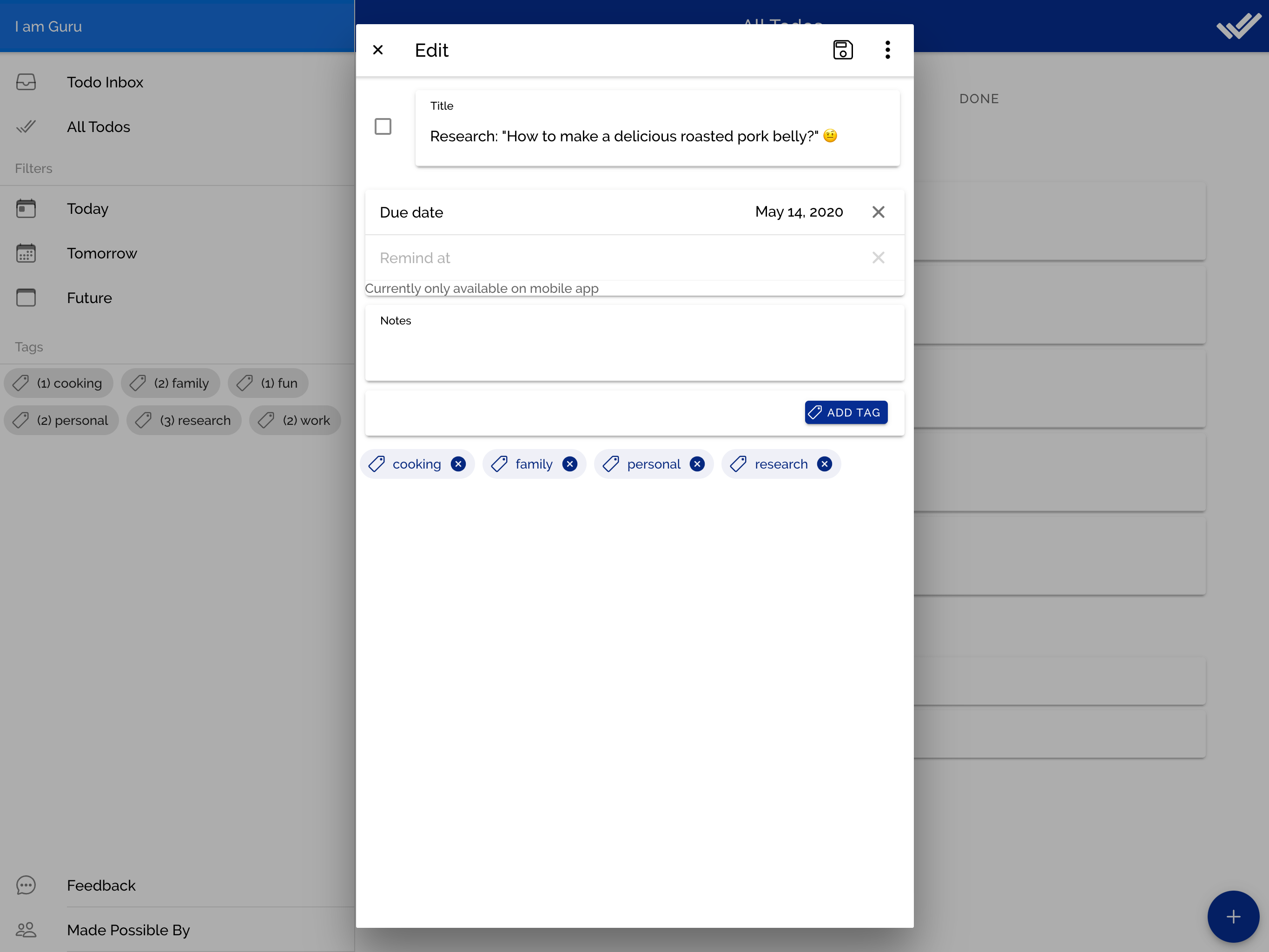Screen dimensions: 1269x952
Task: Remove the family tag chip
Action: coord(569,463)
